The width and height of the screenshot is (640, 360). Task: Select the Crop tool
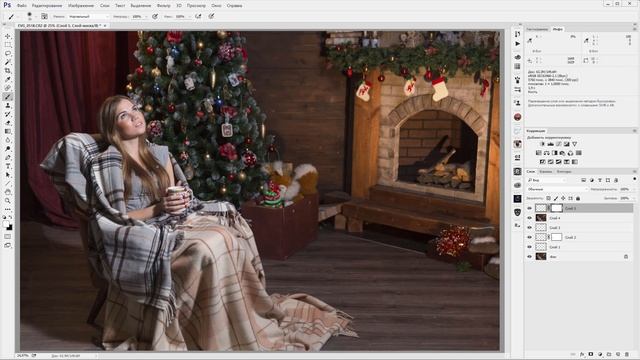coord(8,71)
